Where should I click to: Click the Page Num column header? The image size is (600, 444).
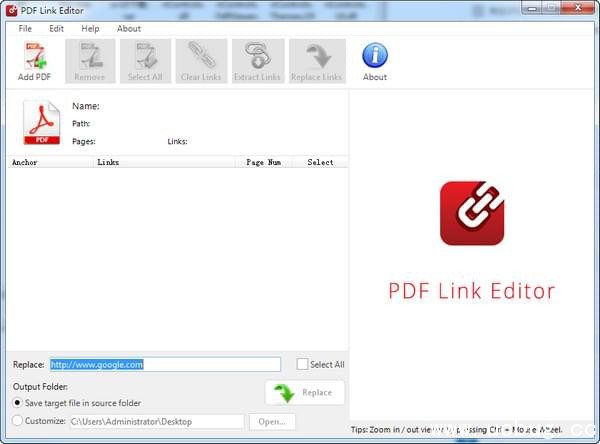(264, 162)
